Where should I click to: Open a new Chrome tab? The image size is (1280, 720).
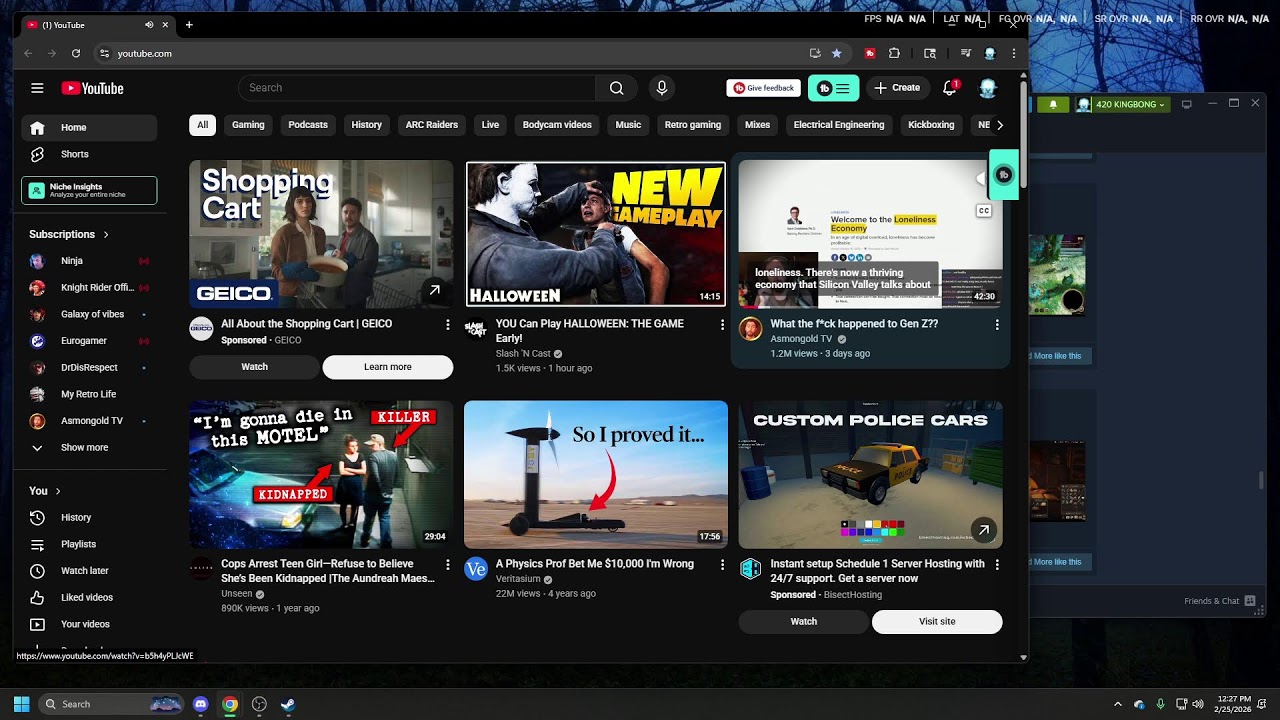coord(189,25)
